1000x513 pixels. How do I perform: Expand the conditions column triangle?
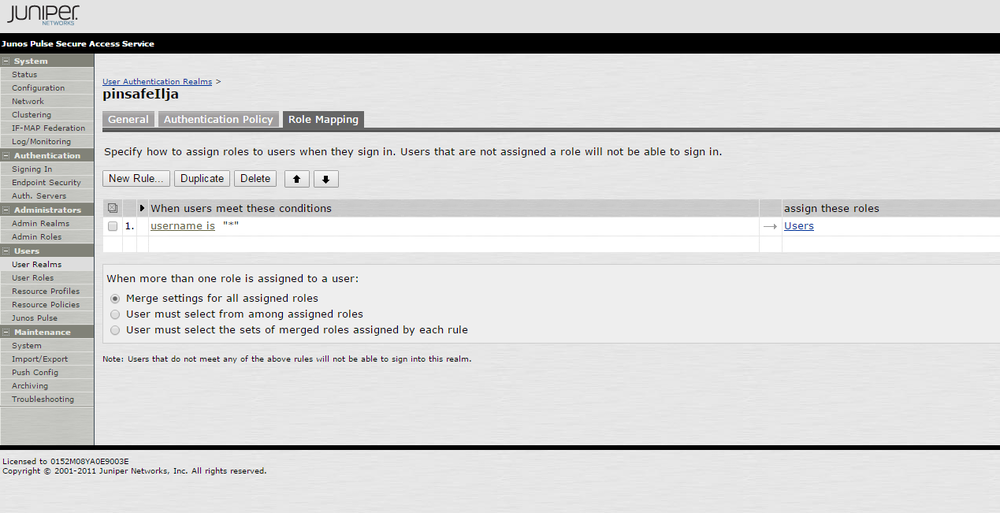tap(142, 208)
